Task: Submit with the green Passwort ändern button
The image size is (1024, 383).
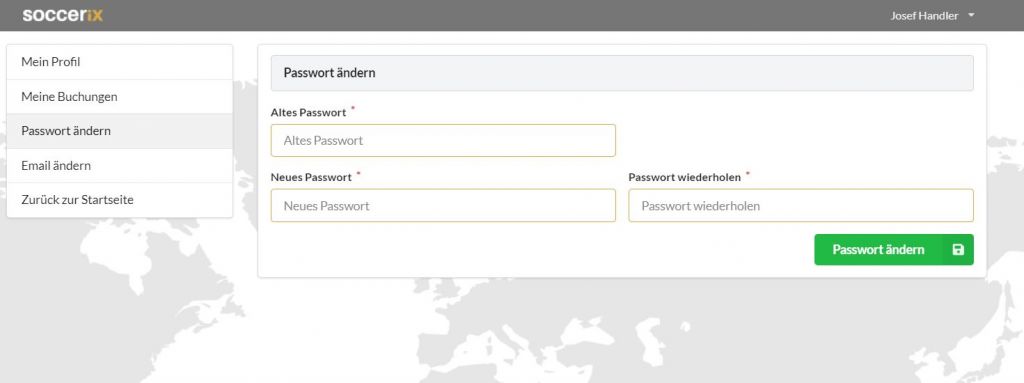Action: pyautogui.click(x=893, y=250)
